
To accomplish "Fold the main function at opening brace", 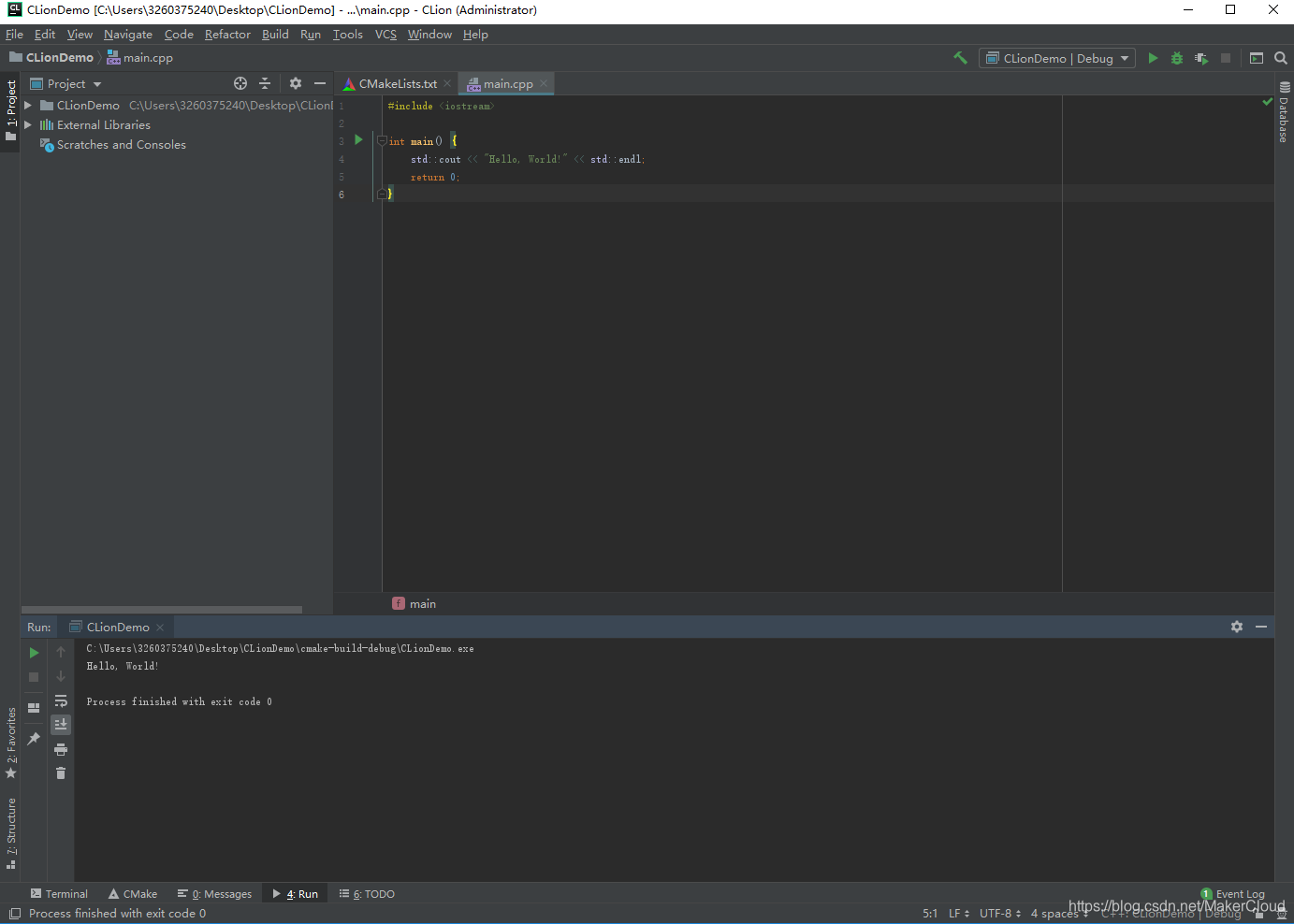I will click(382, 141).
